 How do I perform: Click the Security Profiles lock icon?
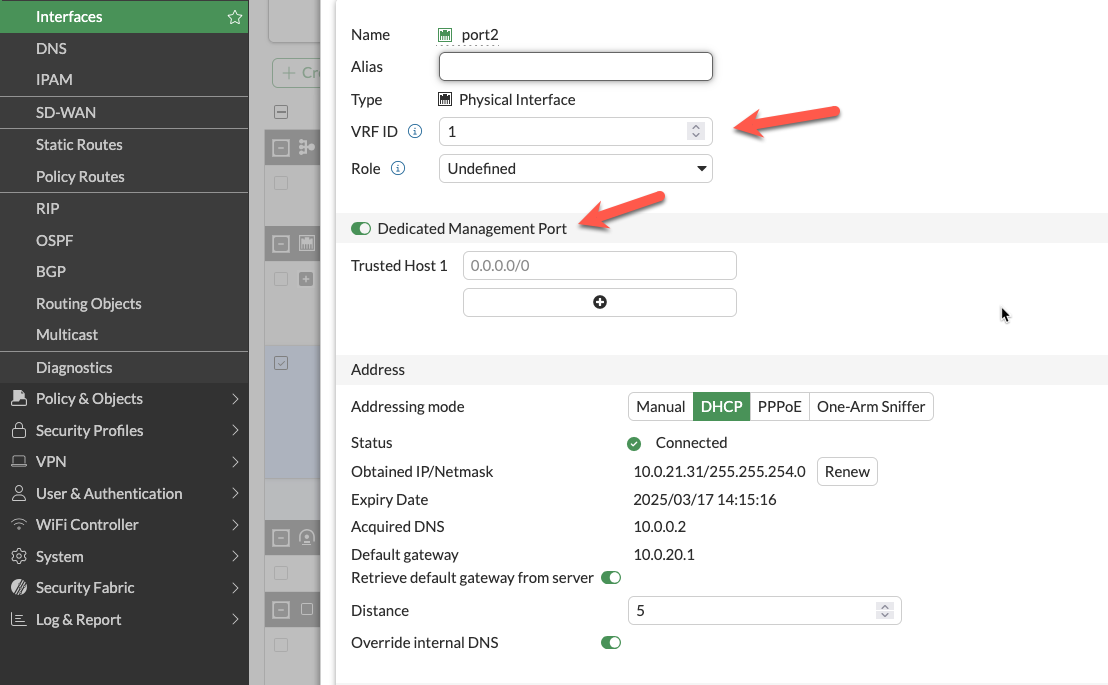click(x=18, y=430)
